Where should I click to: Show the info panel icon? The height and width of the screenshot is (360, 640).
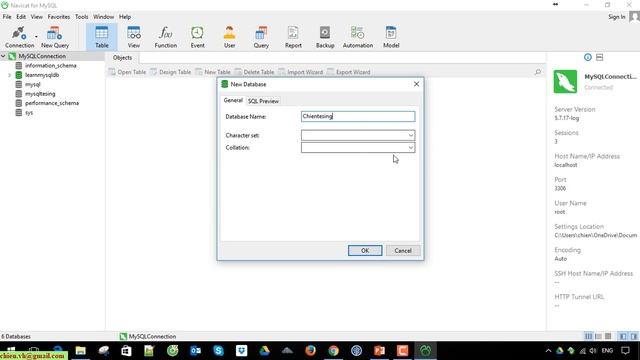point(588,58)
